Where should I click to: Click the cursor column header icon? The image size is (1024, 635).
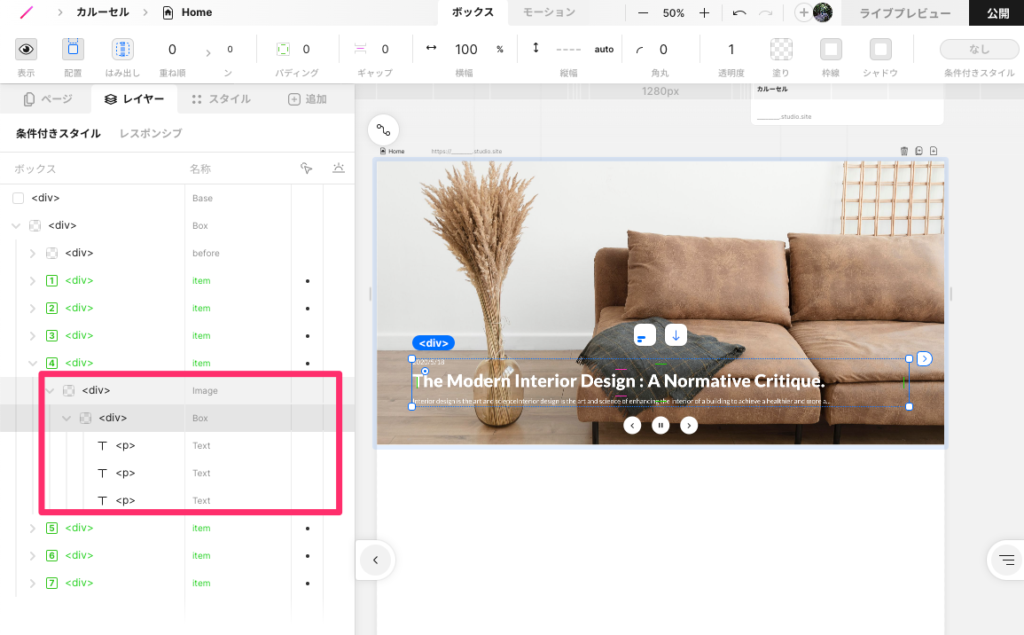tap(306, 168)
